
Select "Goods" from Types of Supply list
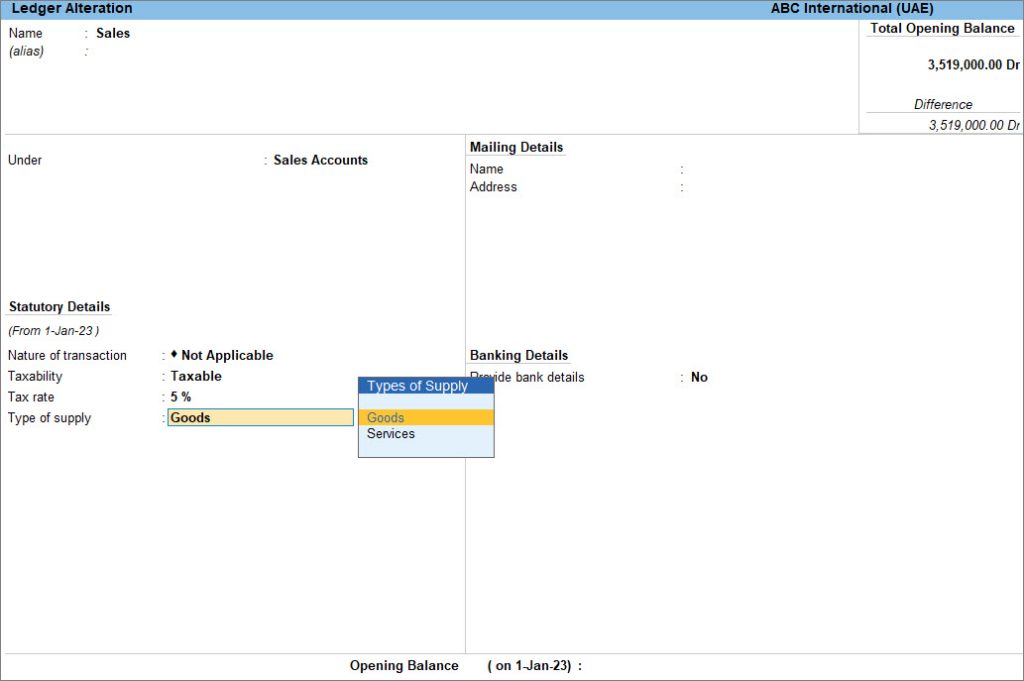(387, 417)
